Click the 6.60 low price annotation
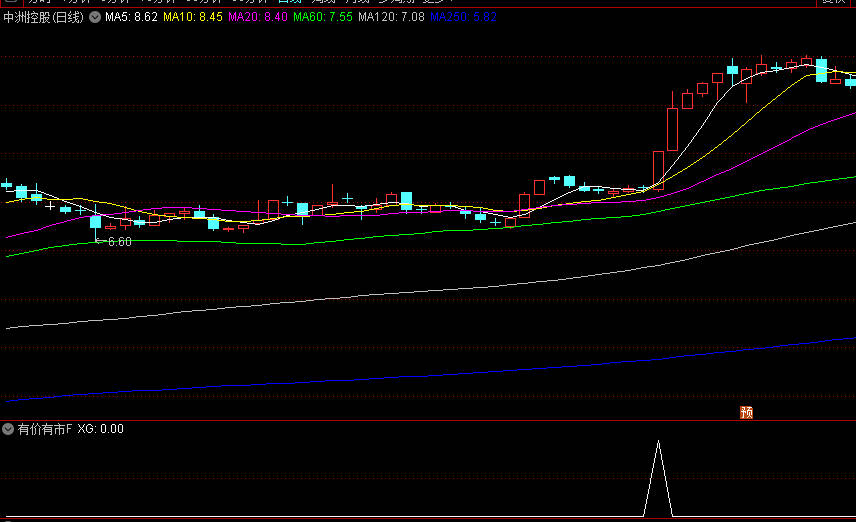856x522 pixels. pyautogui.click(x=120, y=242)
